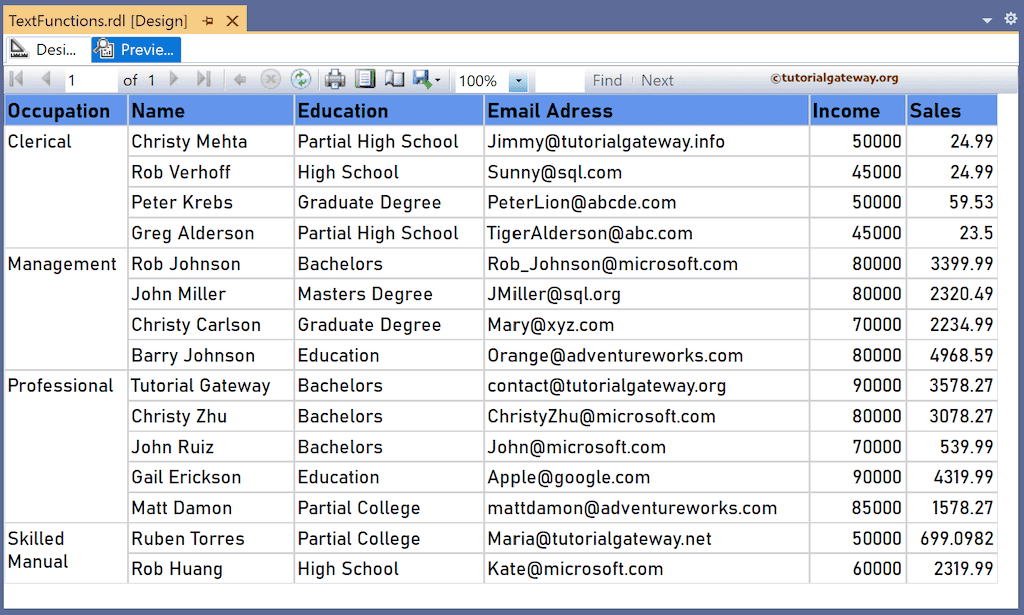Refresh the report preview
1024x615 pixels.
[300, 78]
